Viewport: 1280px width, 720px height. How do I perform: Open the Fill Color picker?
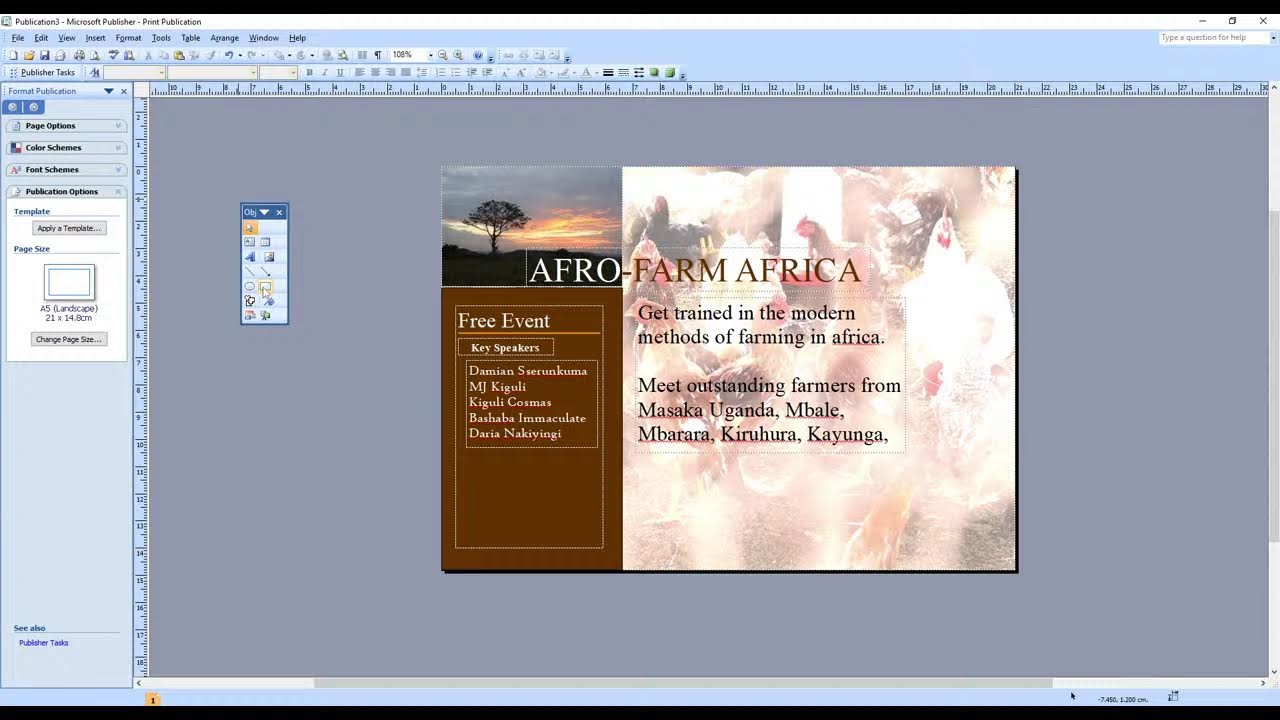click(542, 72)
